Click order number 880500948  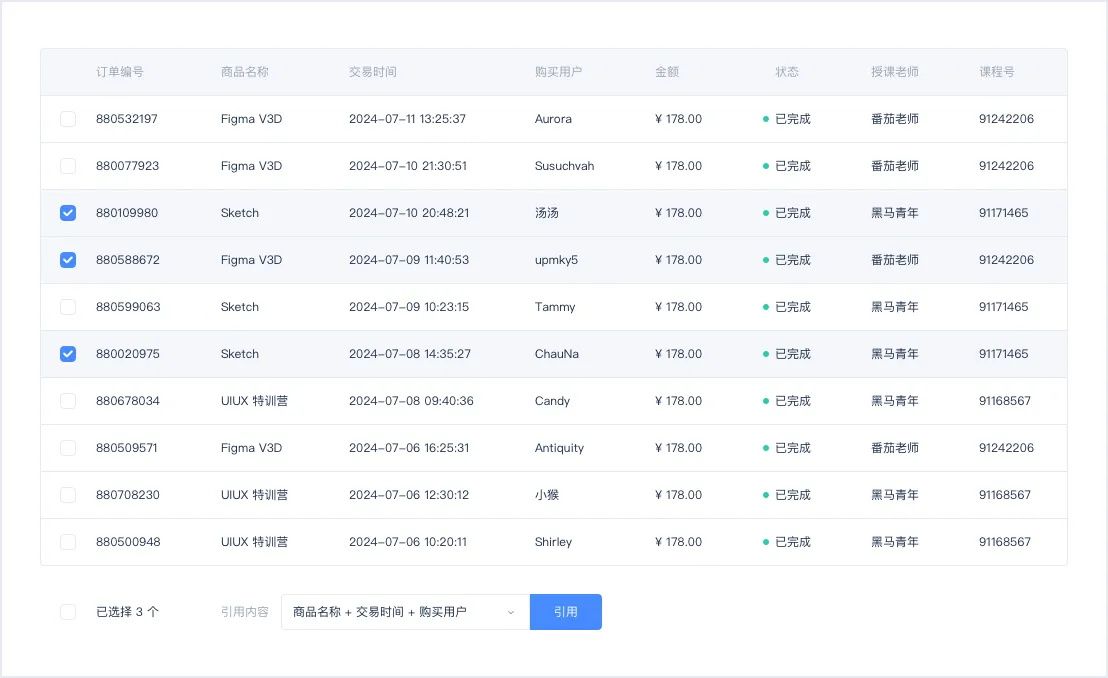point(129,542)
